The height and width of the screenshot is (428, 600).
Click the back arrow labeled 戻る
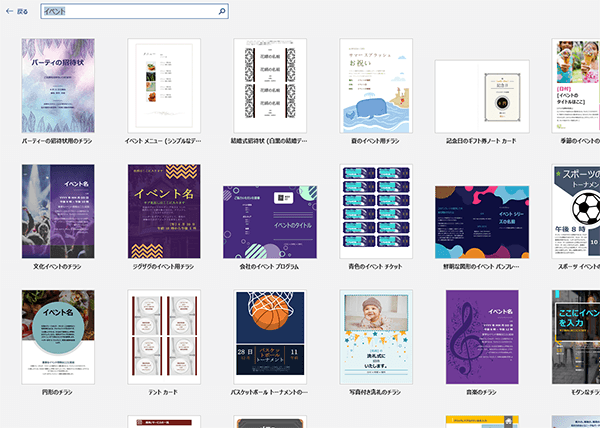[x=17, y=12]
